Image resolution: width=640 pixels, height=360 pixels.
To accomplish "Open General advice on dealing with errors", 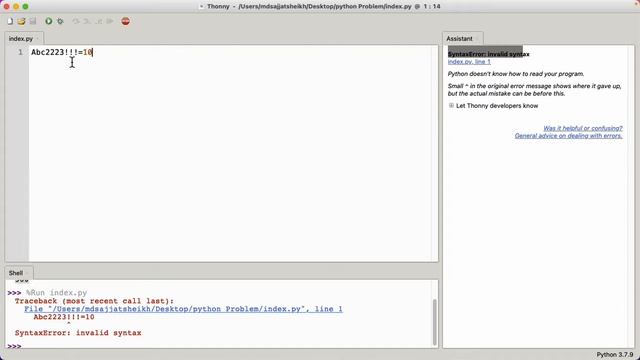I will click(x=568, y=136).
